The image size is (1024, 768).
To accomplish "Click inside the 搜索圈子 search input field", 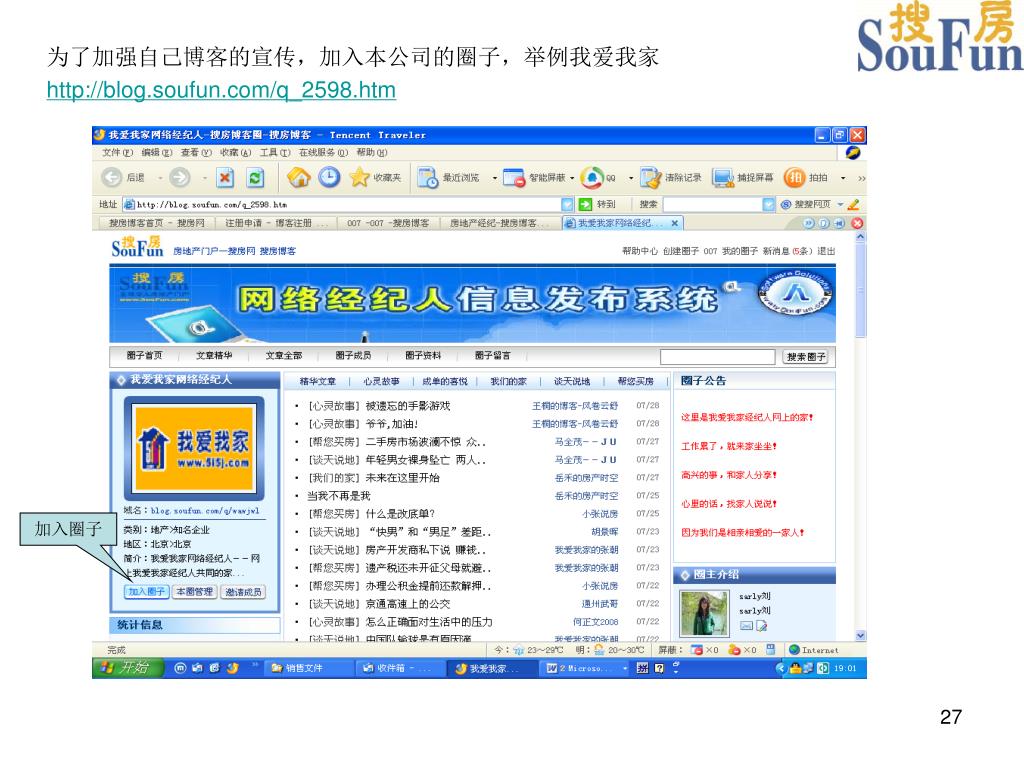I will pyautogui.click(x=717, y=357).
